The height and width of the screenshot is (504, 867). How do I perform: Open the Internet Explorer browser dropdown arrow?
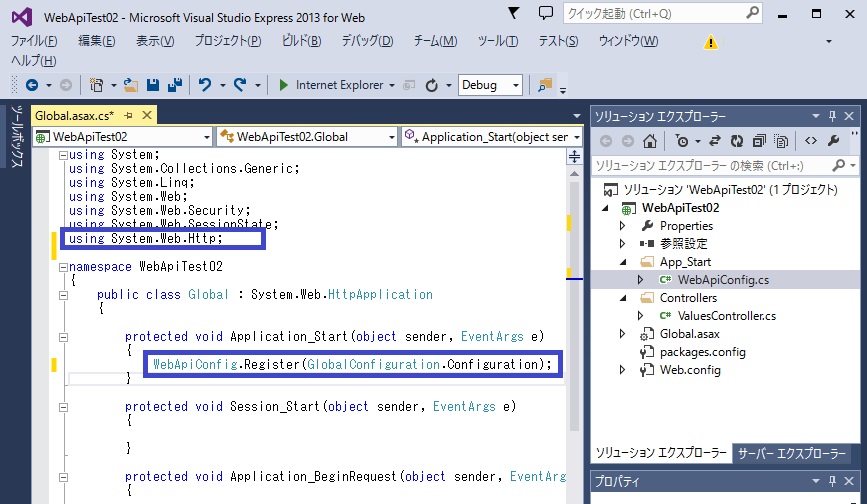[x=391, y=85]
